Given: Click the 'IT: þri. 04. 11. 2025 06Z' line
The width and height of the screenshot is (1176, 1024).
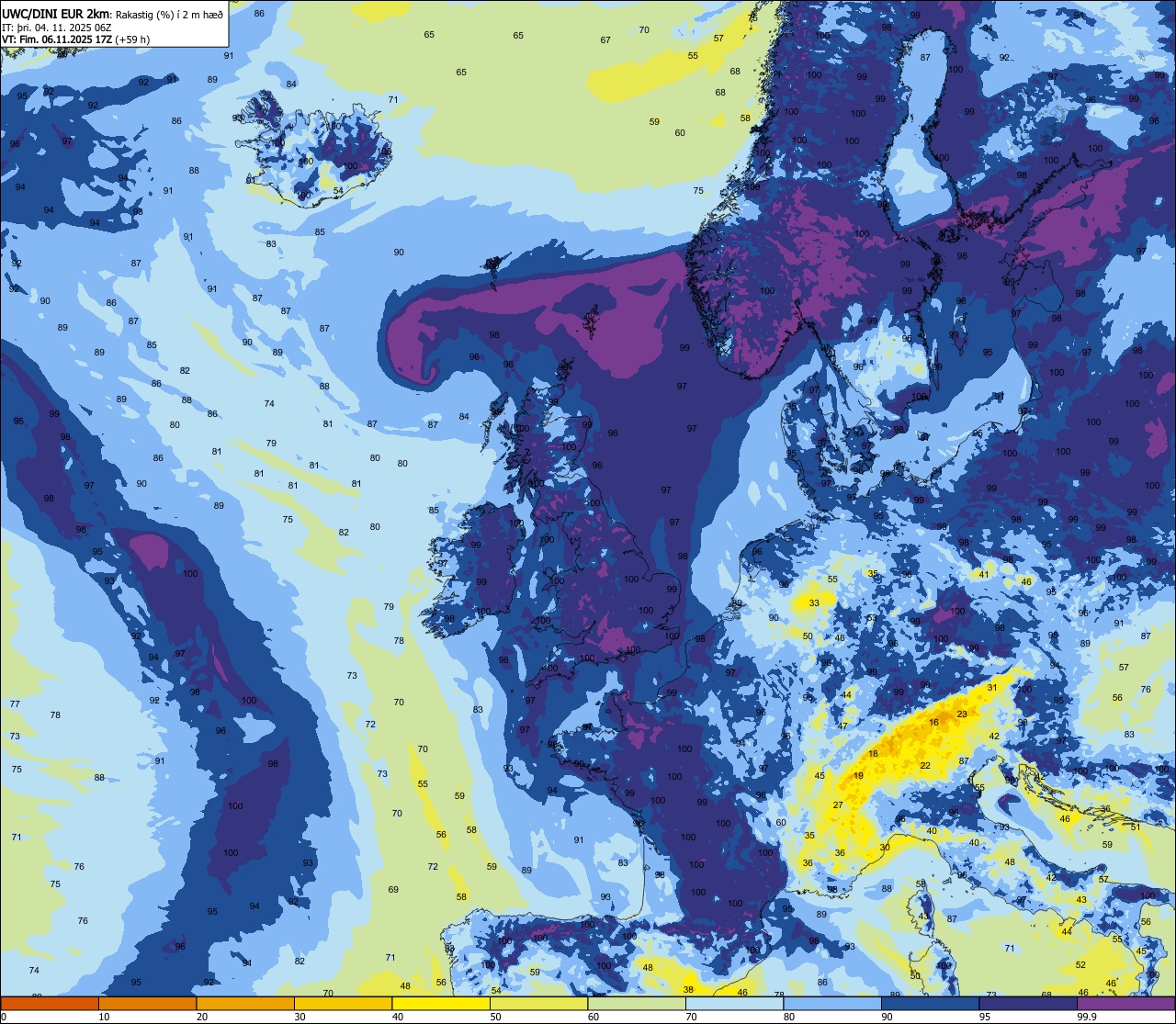Looking at the screenshot, I should coord(56,27).
